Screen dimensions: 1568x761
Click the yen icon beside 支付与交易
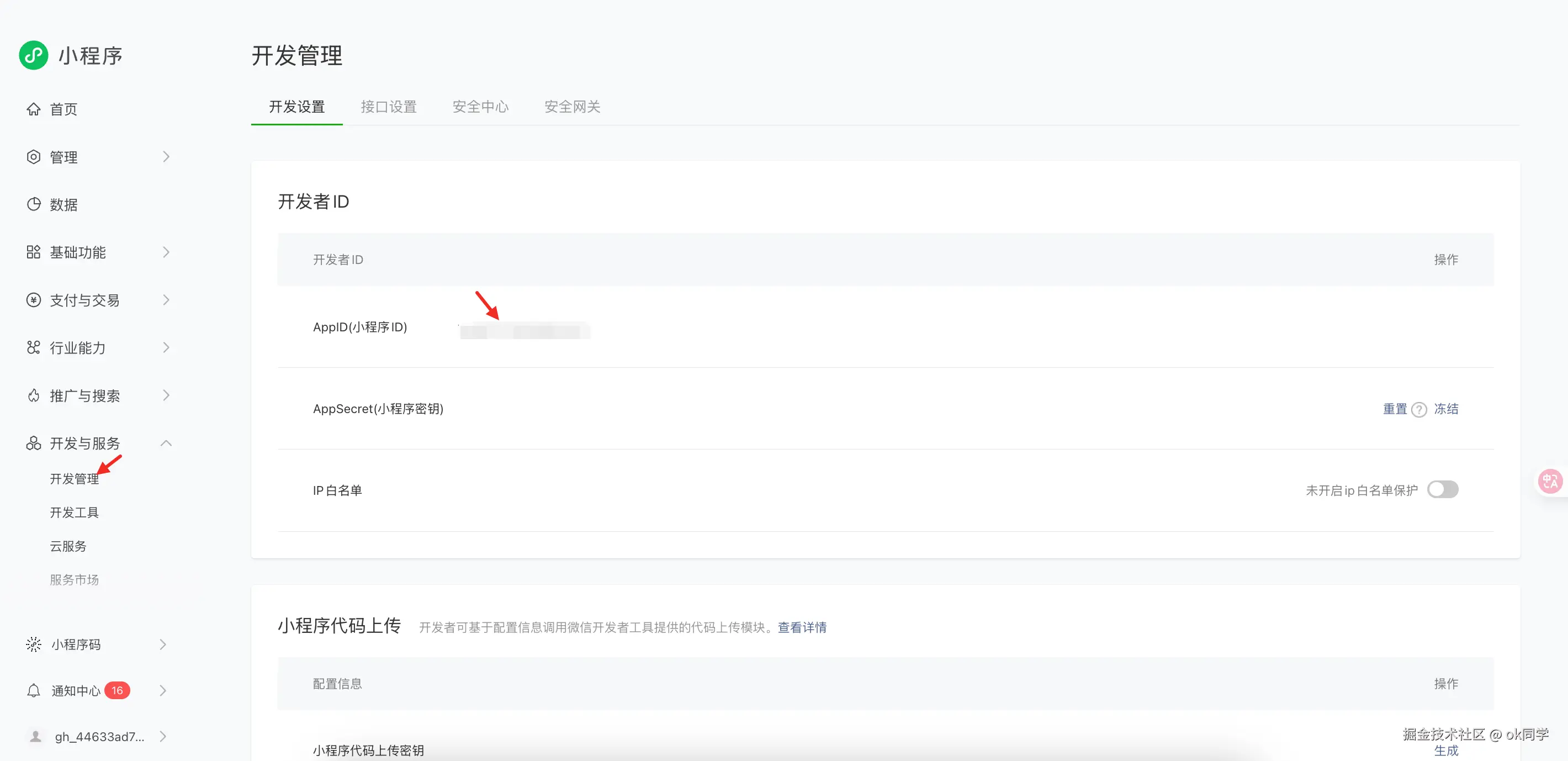click(34, 299)
